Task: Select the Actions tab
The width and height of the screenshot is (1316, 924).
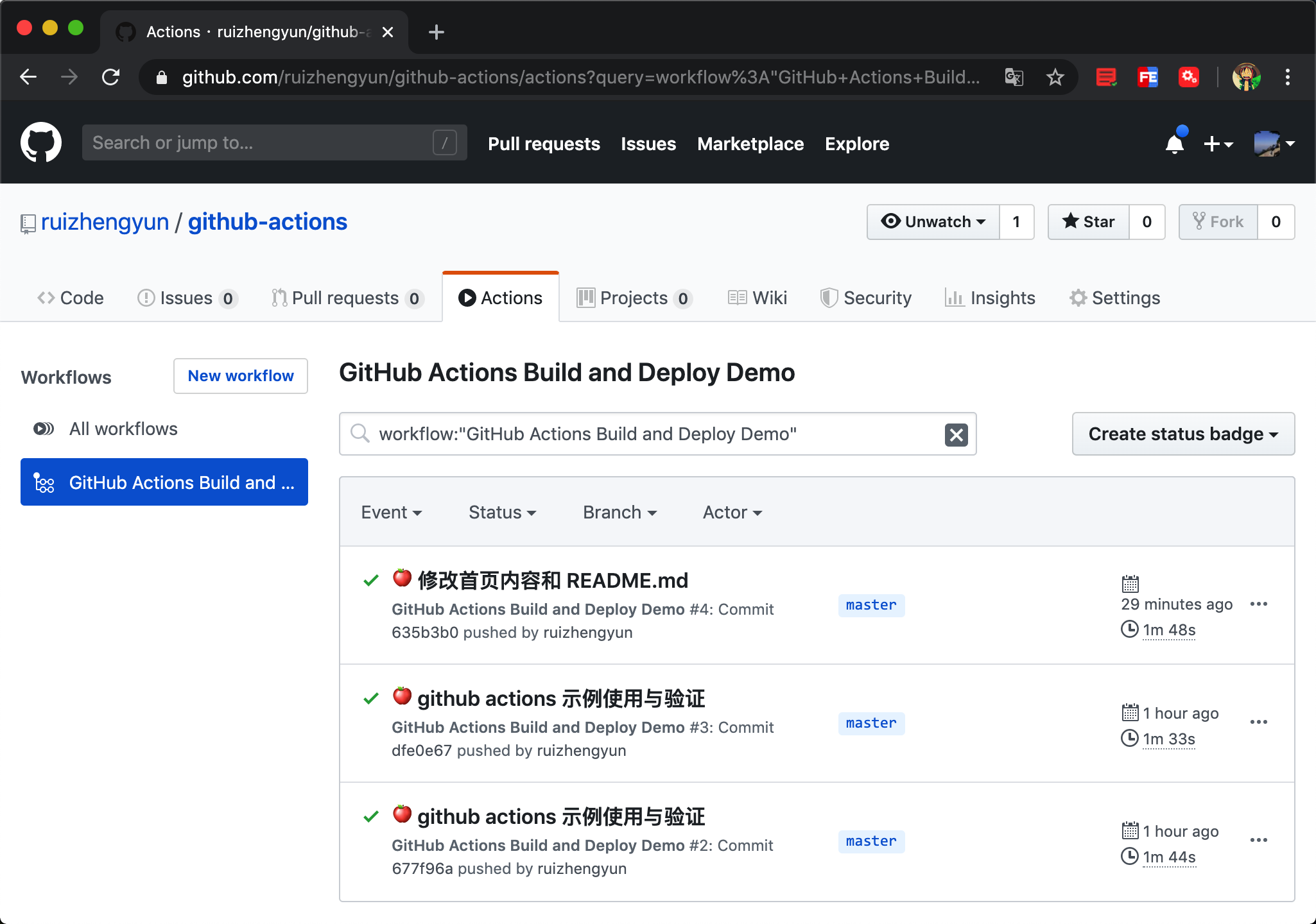Action: click(501, 298)
